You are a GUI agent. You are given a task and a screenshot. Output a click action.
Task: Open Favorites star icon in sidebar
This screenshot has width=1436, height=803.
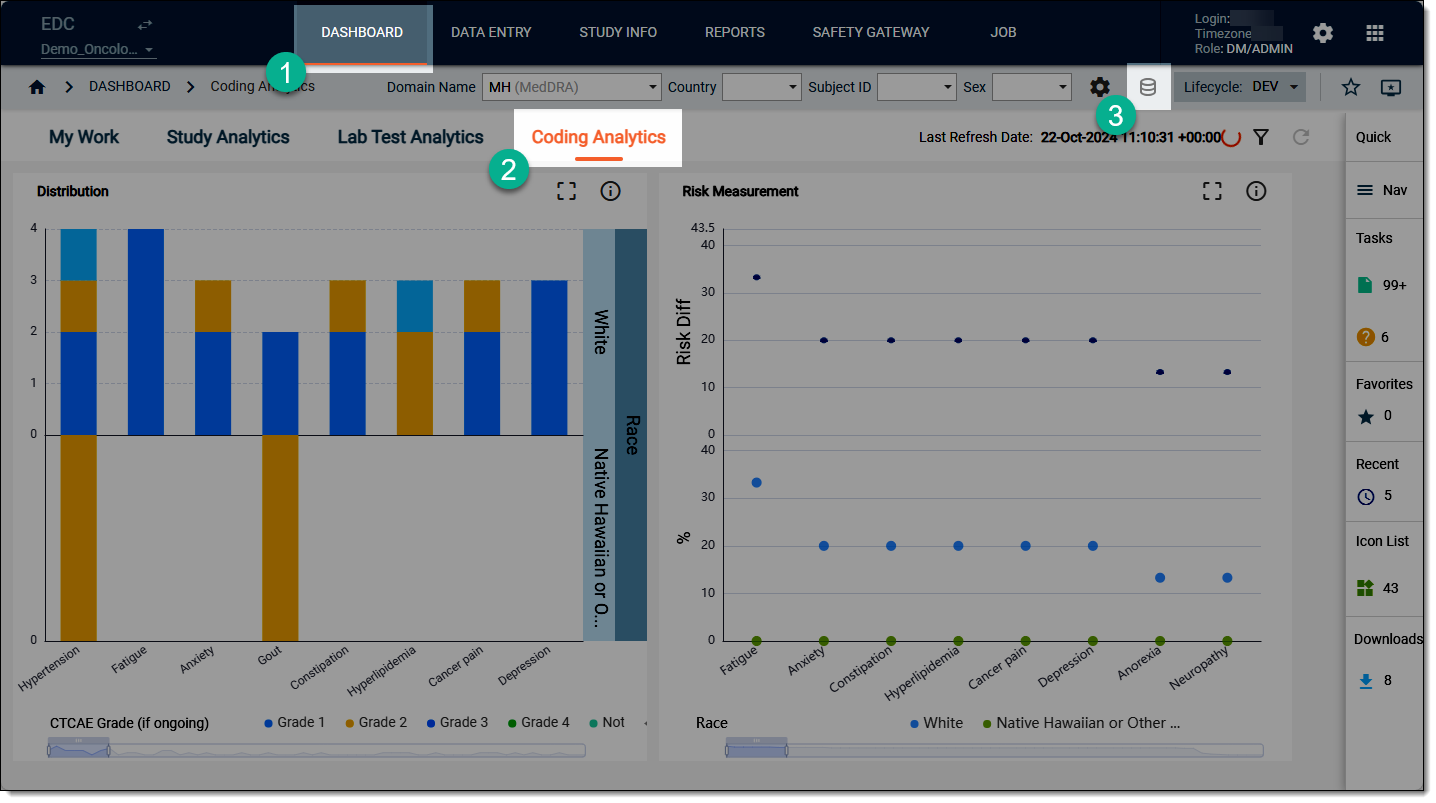1366,417
